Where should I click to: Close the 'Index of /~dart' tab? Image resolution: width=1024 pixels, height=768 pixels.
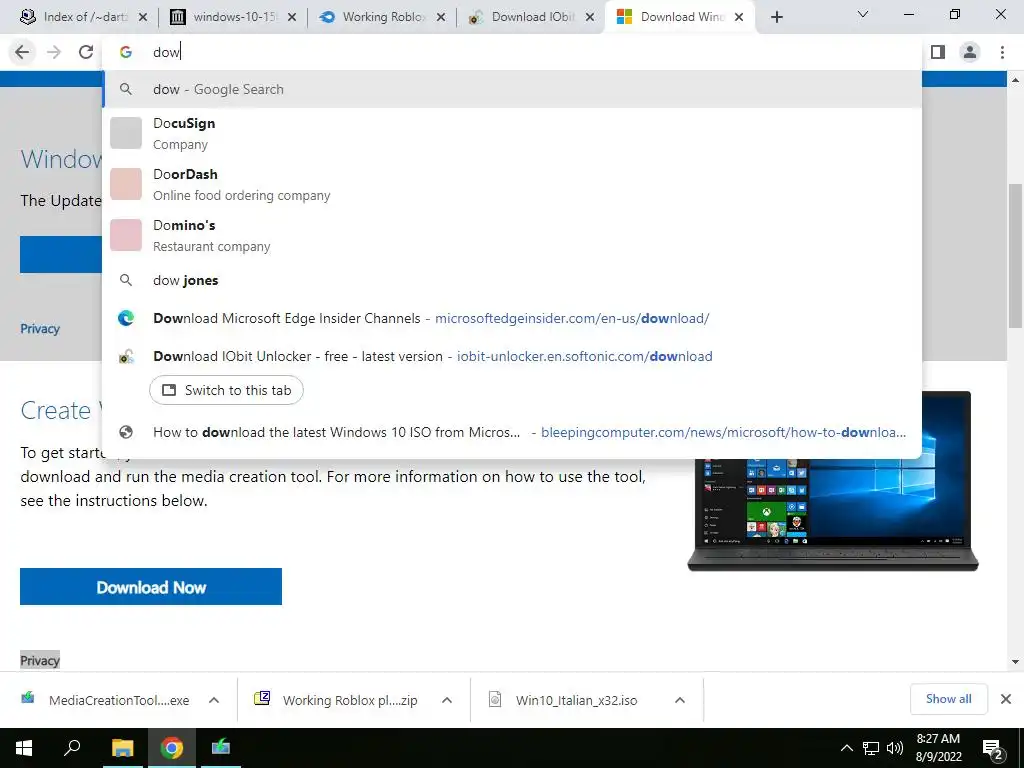click(x=143, y=17)
